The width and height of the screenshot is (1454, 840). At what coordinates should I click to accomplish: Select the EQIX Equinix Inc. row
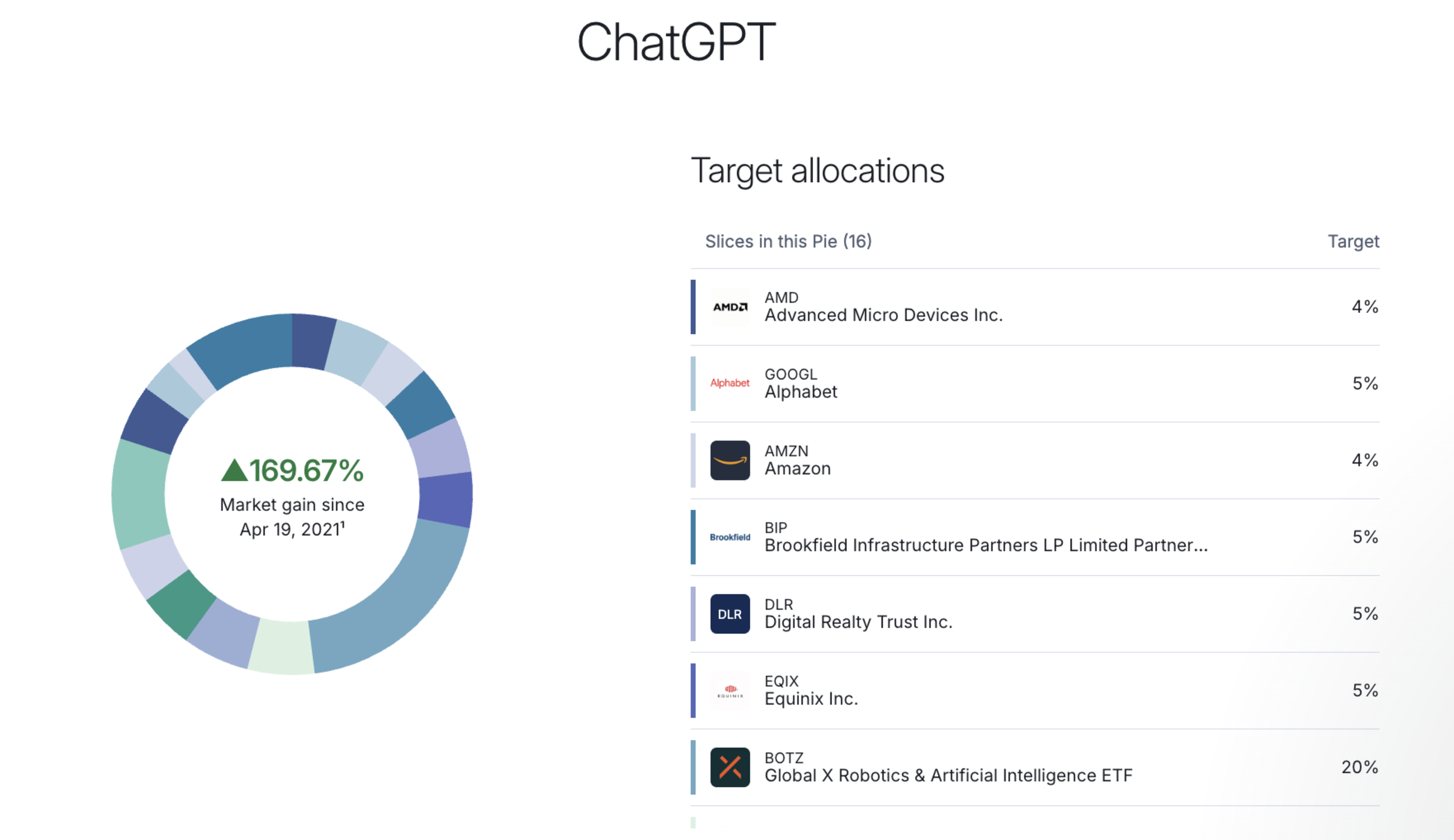[981, 690]
